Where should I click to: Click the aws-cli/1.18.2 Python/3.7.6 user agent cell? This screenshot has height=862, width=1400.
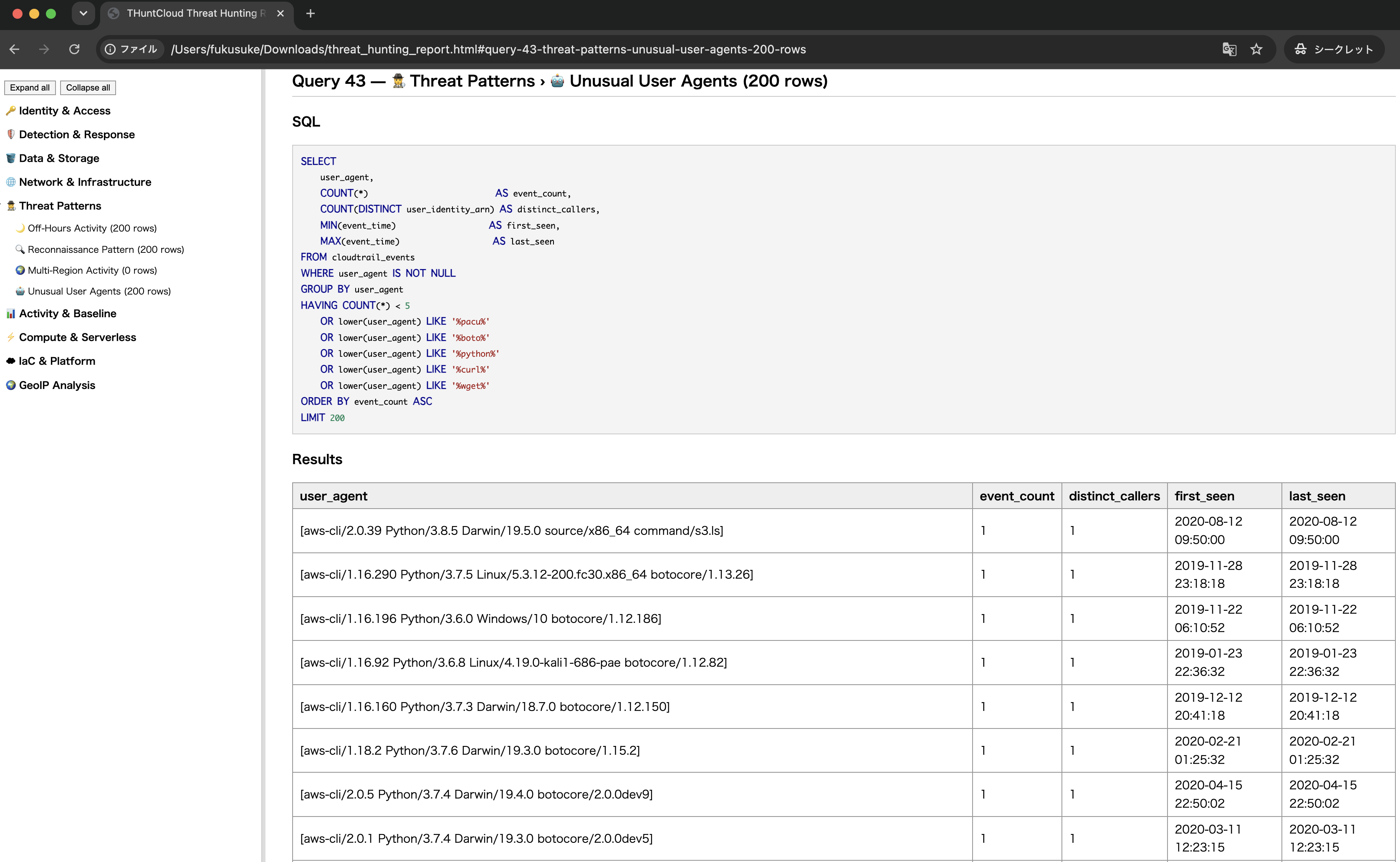tap(632, 750)
